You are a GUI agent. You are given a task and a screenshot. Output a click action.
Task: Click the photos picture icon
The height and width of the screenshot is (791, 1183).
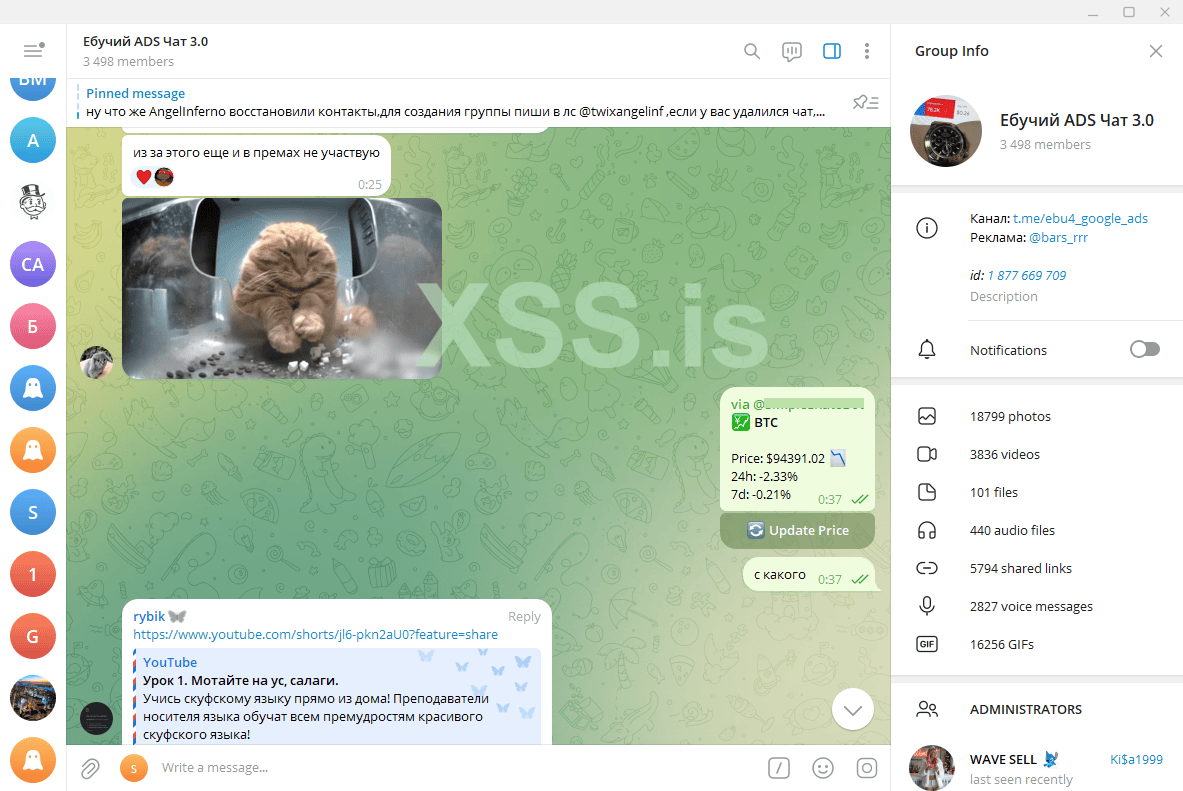click(x=926, y=416)
